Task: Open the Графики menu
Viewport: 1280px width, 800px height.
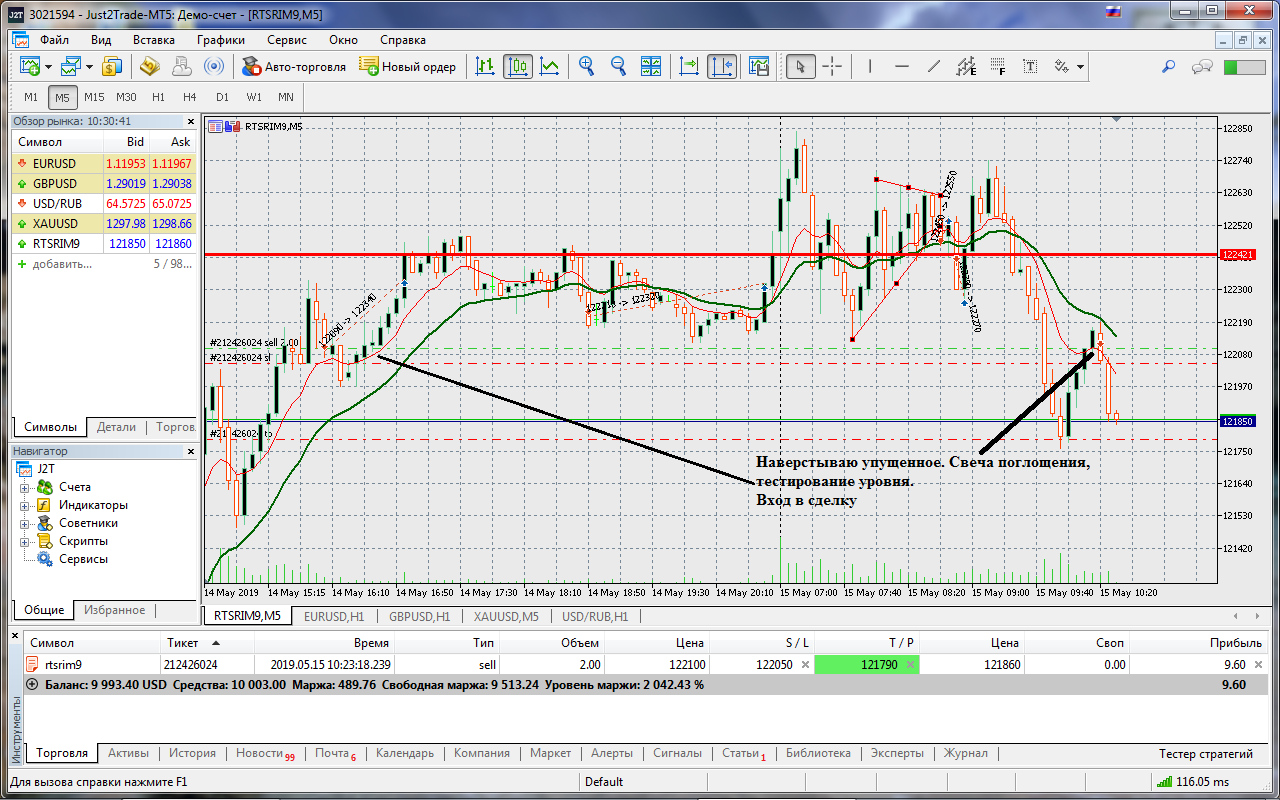Action: pyautogui.click(x=221, y=40)
